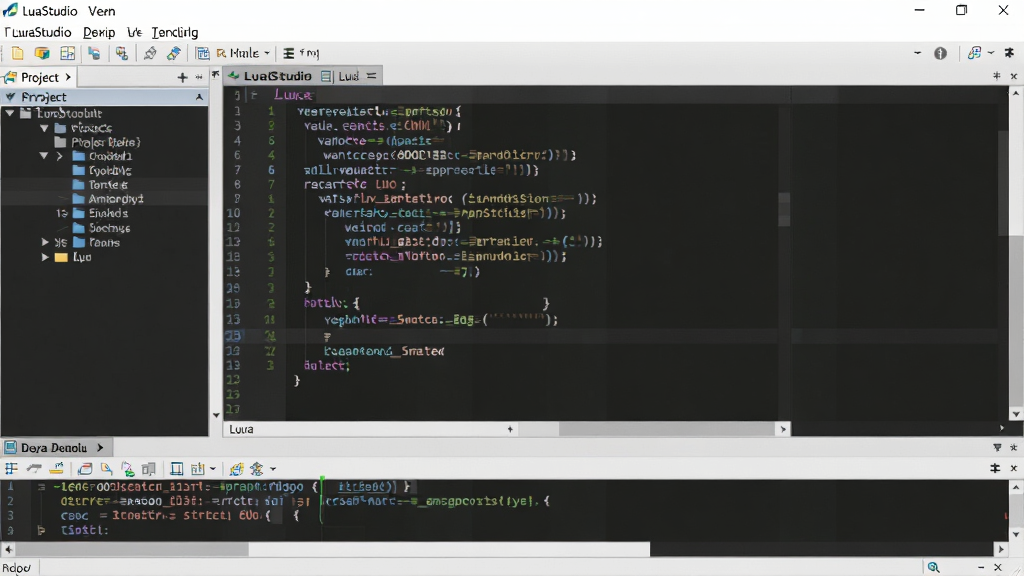Screen dimensions: 1024x576
Task: Click the hamburger lines icon in the main toolbar
Action: click(x=289, y=54)
